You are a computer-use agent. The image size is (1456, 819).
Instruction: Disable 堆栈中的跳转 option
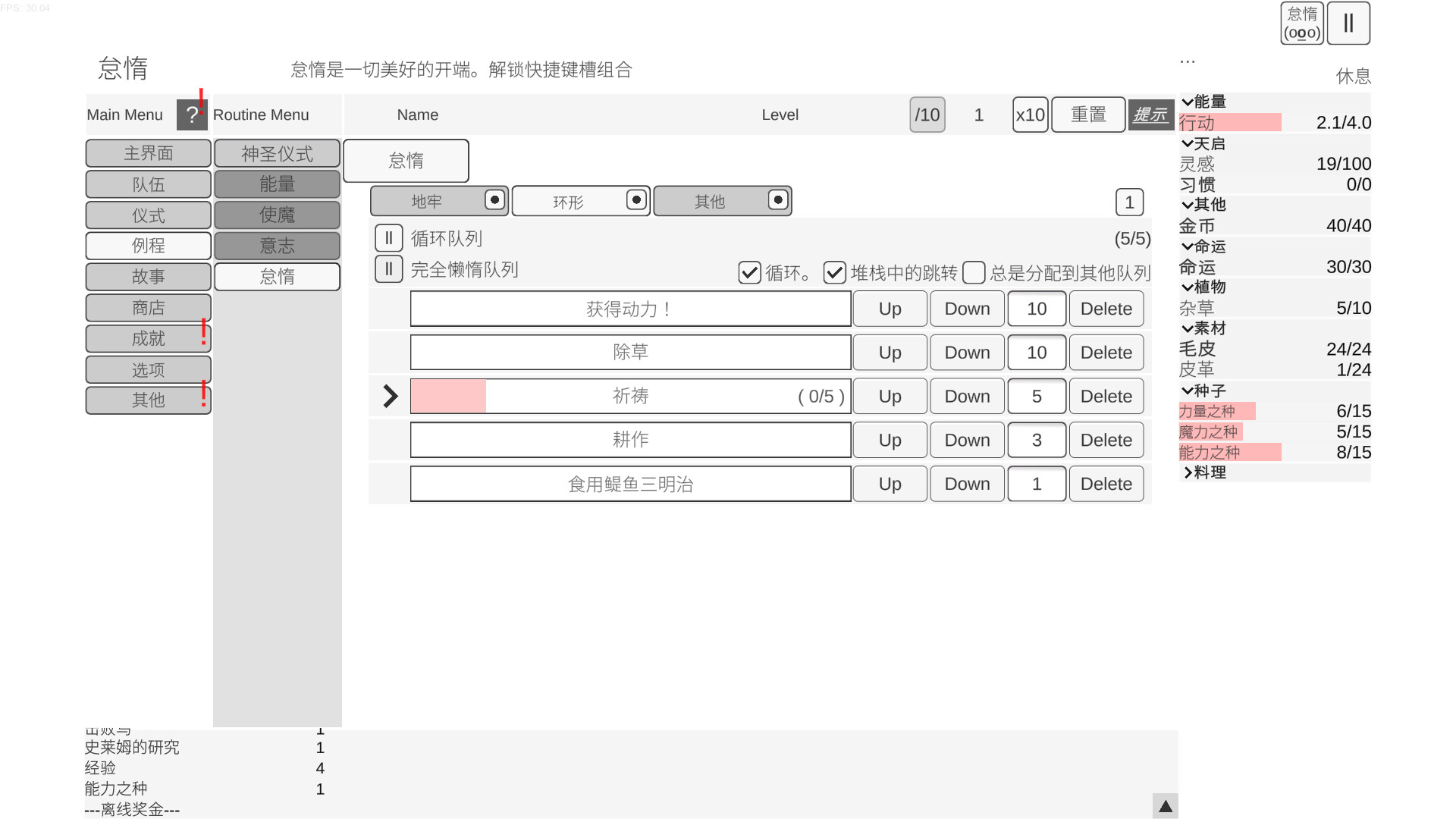coord(834,273)
